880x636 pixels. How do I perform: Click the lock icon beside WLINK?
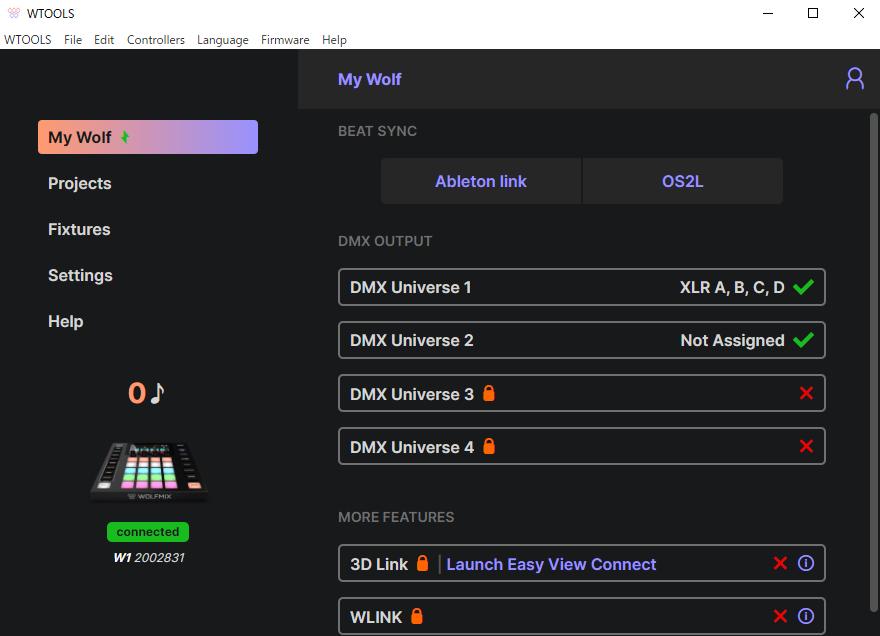416,616
